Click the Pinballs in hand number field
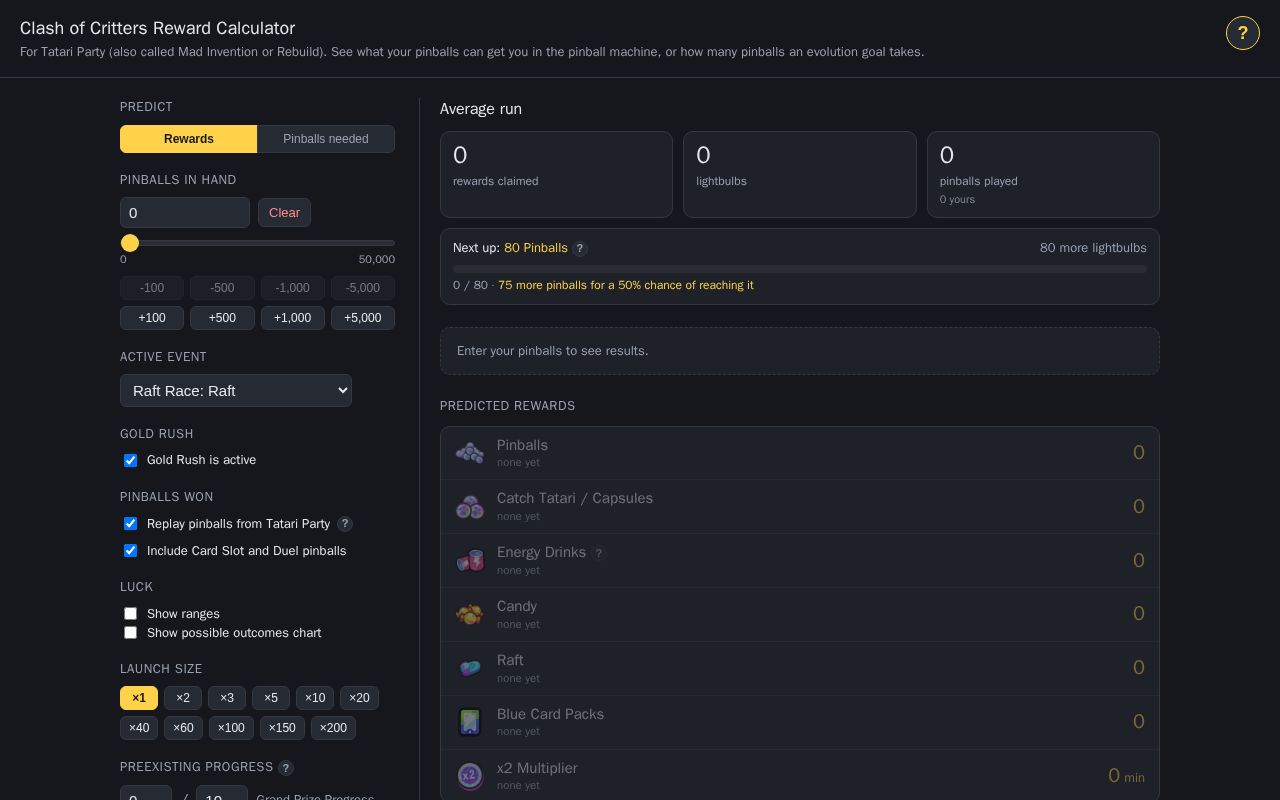 click(x=185, y=213)
